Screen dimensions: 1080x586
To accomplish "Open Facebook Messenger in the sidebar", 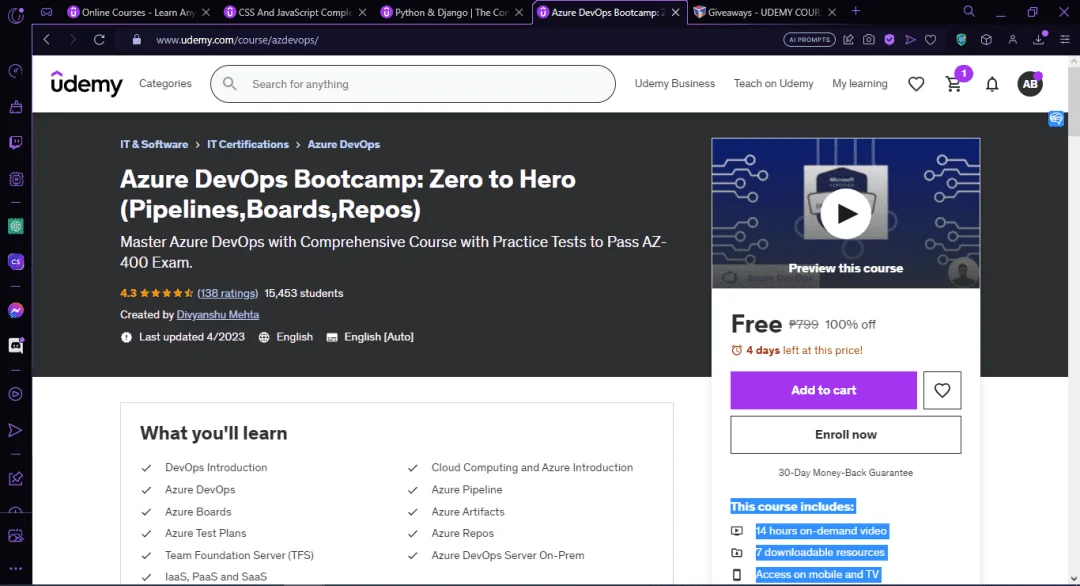I will (x=15, y=311).
